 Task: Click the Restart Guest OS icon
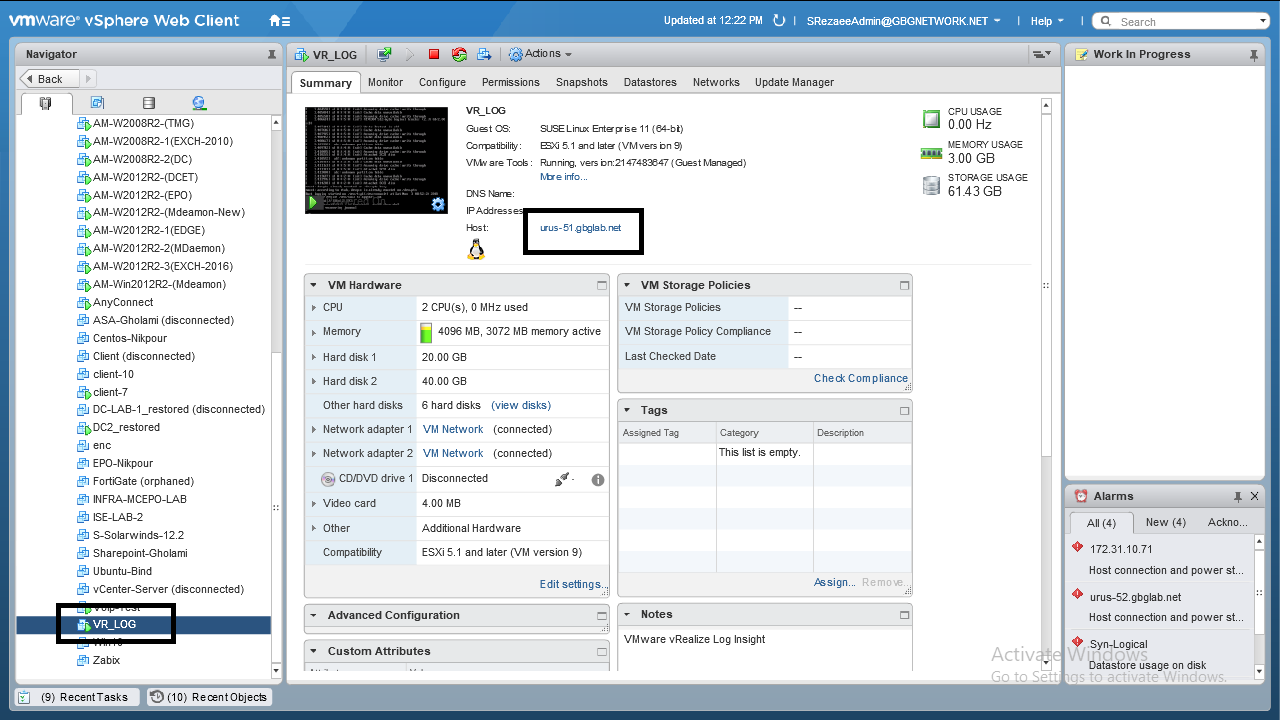coord(459,54)
